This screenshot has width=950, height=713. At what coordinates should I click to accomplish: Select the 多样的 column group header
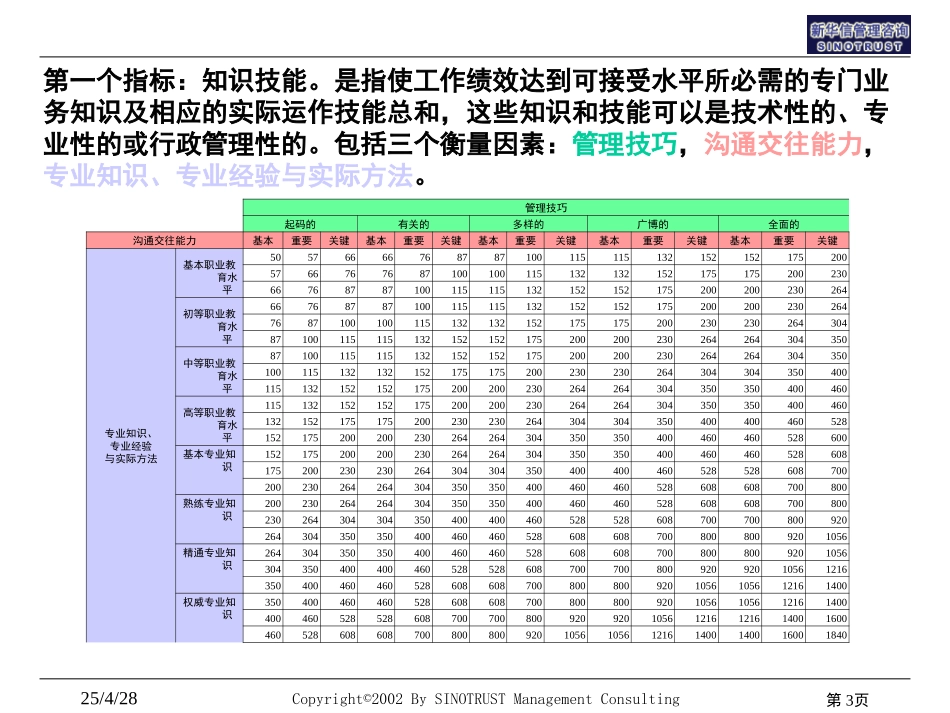click(x=528, y=224)
